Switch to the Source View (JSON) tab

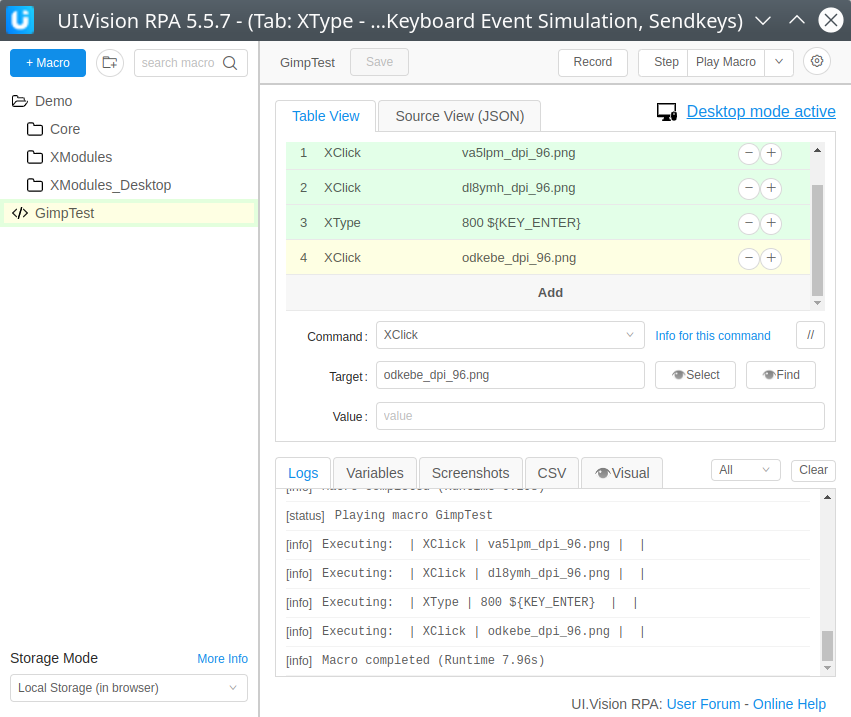tap(459, 116)
